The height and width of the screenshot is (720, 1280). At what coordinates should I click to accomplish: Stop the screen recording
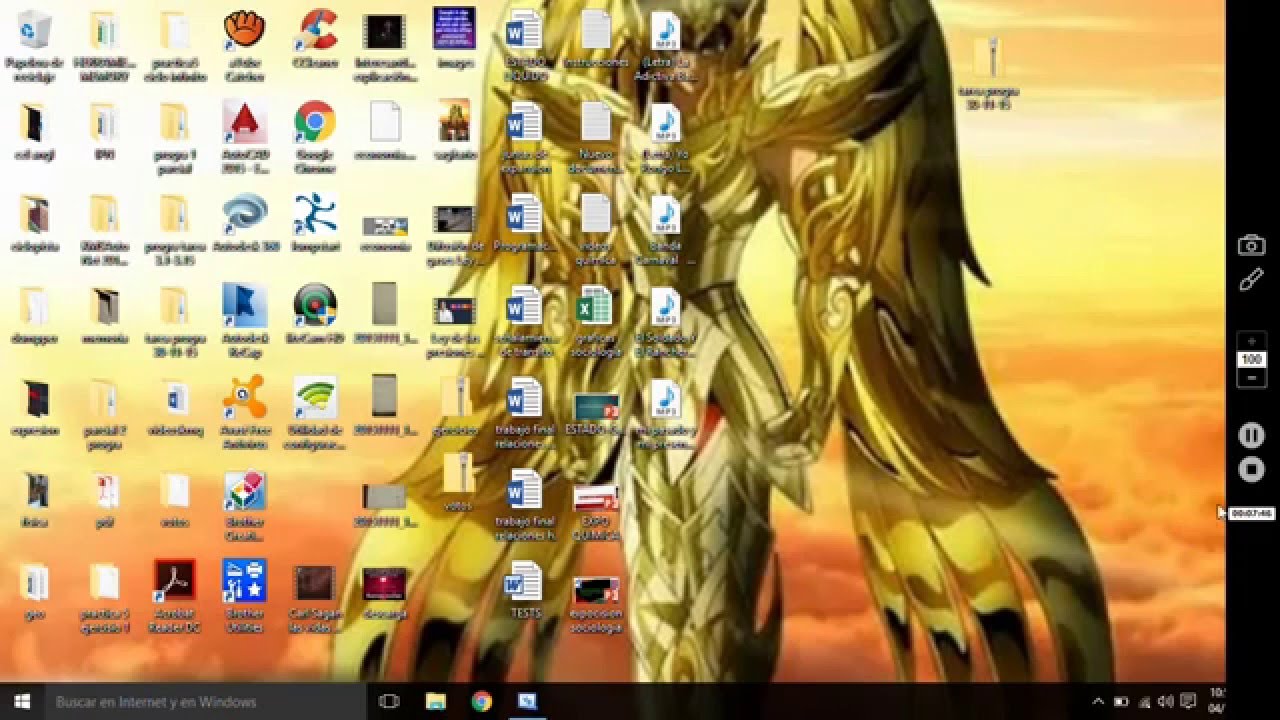pos(1251,469)
